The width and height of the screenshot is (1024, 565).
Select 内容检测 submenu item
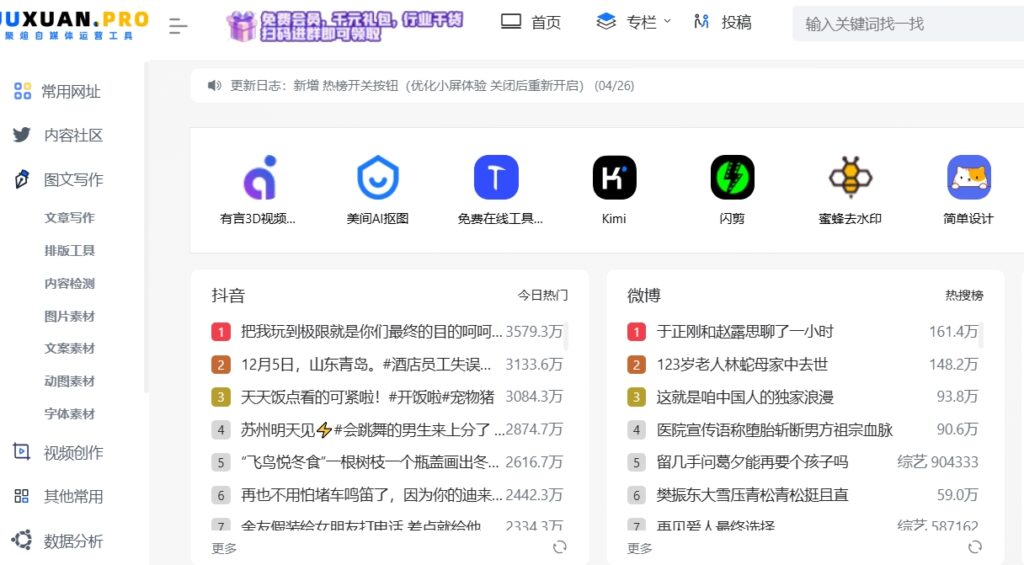coord(70,283)
